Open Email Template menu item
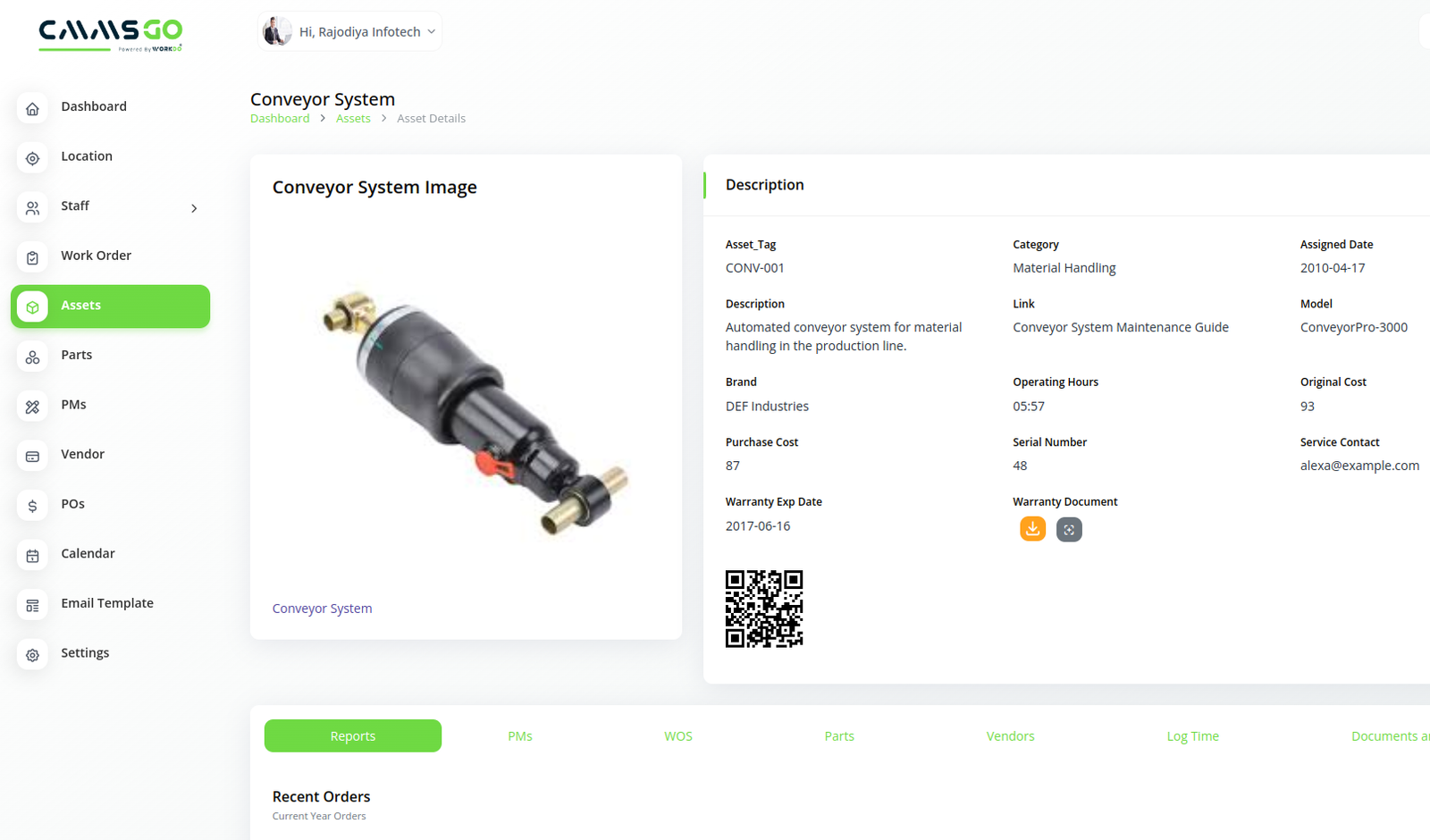1430x840 pixels. tap(107, 603)
